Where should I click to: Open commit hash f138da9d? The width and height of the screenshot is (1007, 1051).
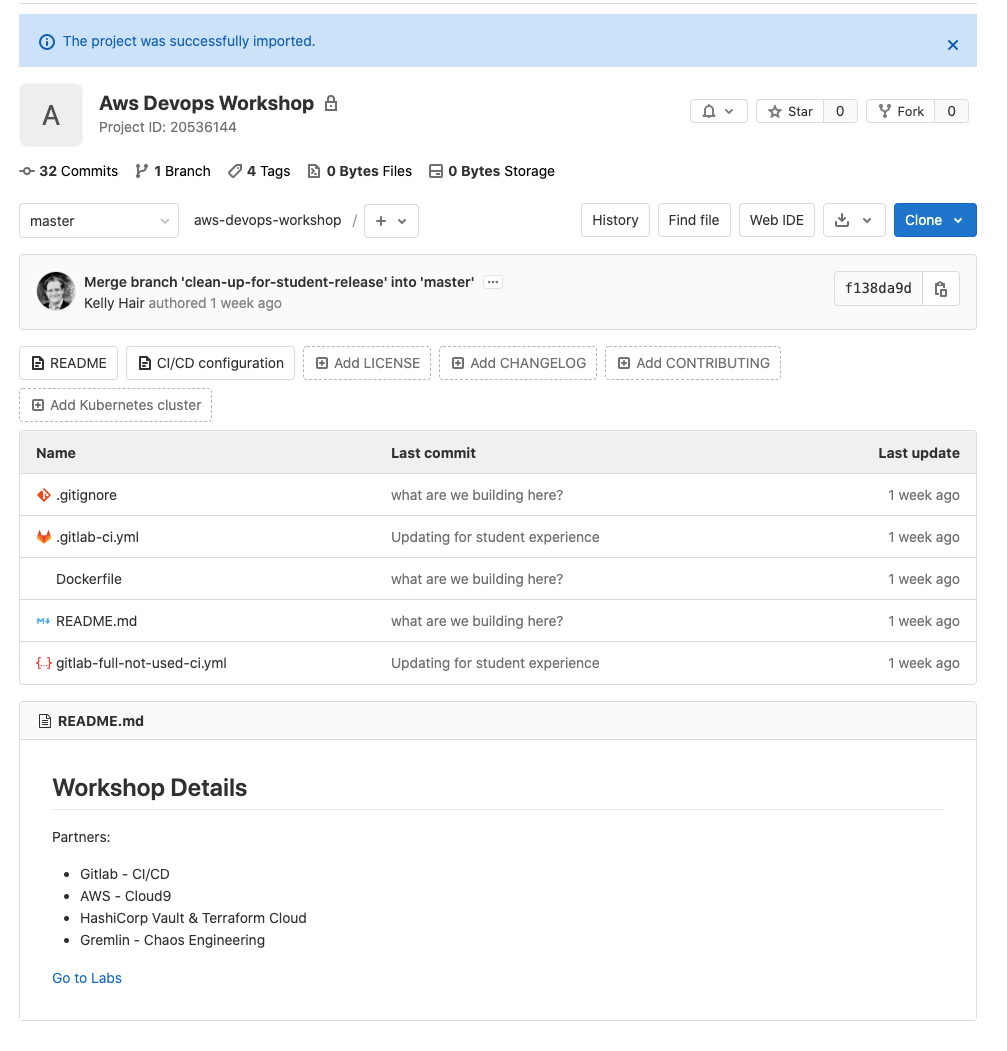click(878, 288)
